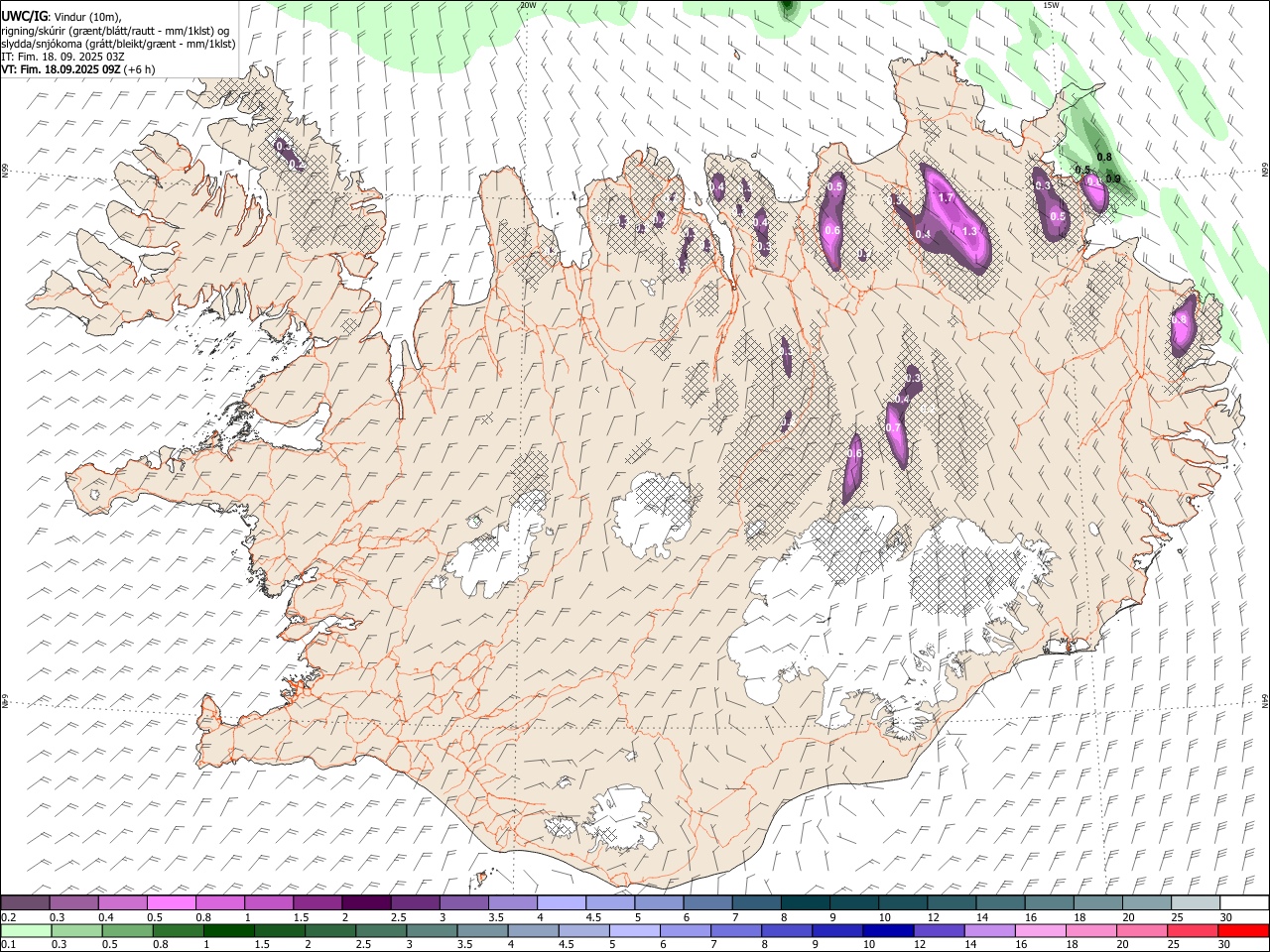Screen dimensions: 1270x952
Task: Click the 1.7 precipitation value on map
Action: click(946, 198)
